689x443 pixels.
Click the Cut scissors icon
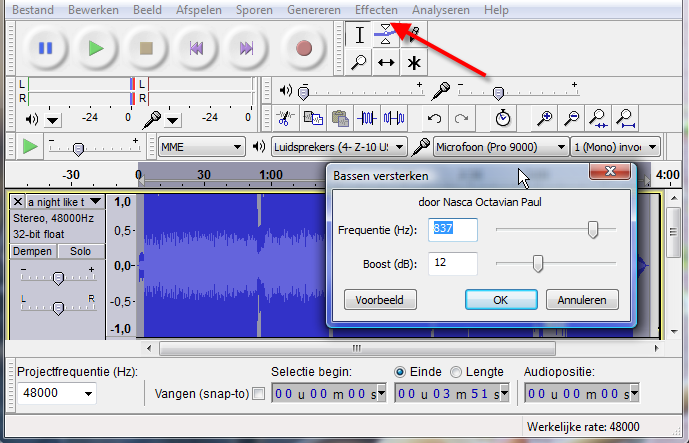[x=284, y=118]
